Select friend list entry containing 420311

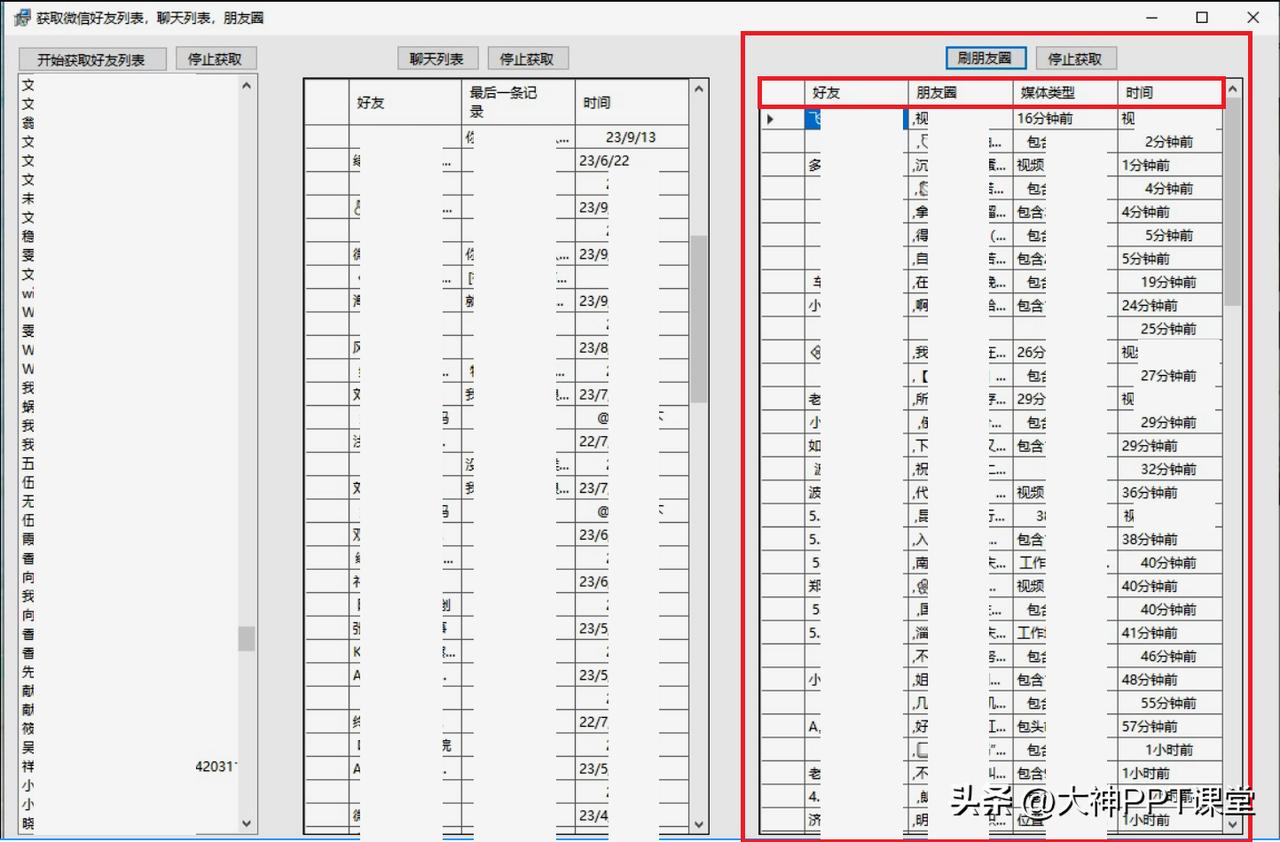pos(128,767)
